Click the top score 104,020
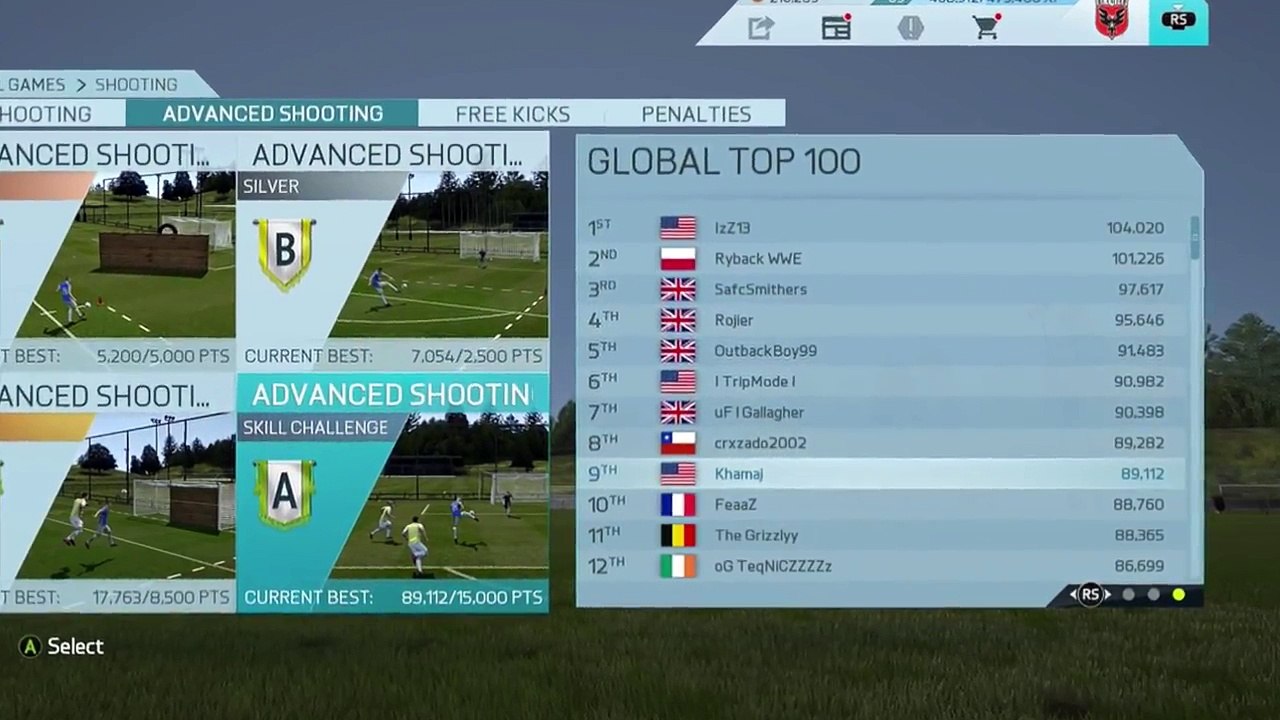Viewport: 1280px width, 720px height. tap(1135, 228)
